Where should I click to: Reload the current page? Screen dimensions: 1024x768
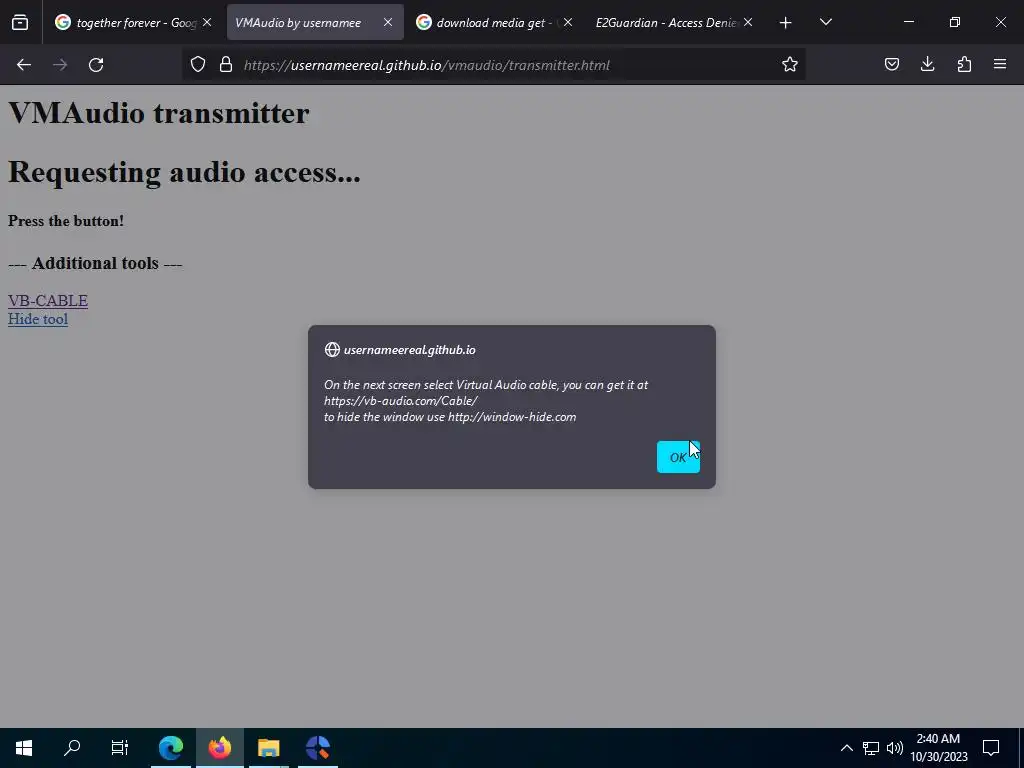96,65
